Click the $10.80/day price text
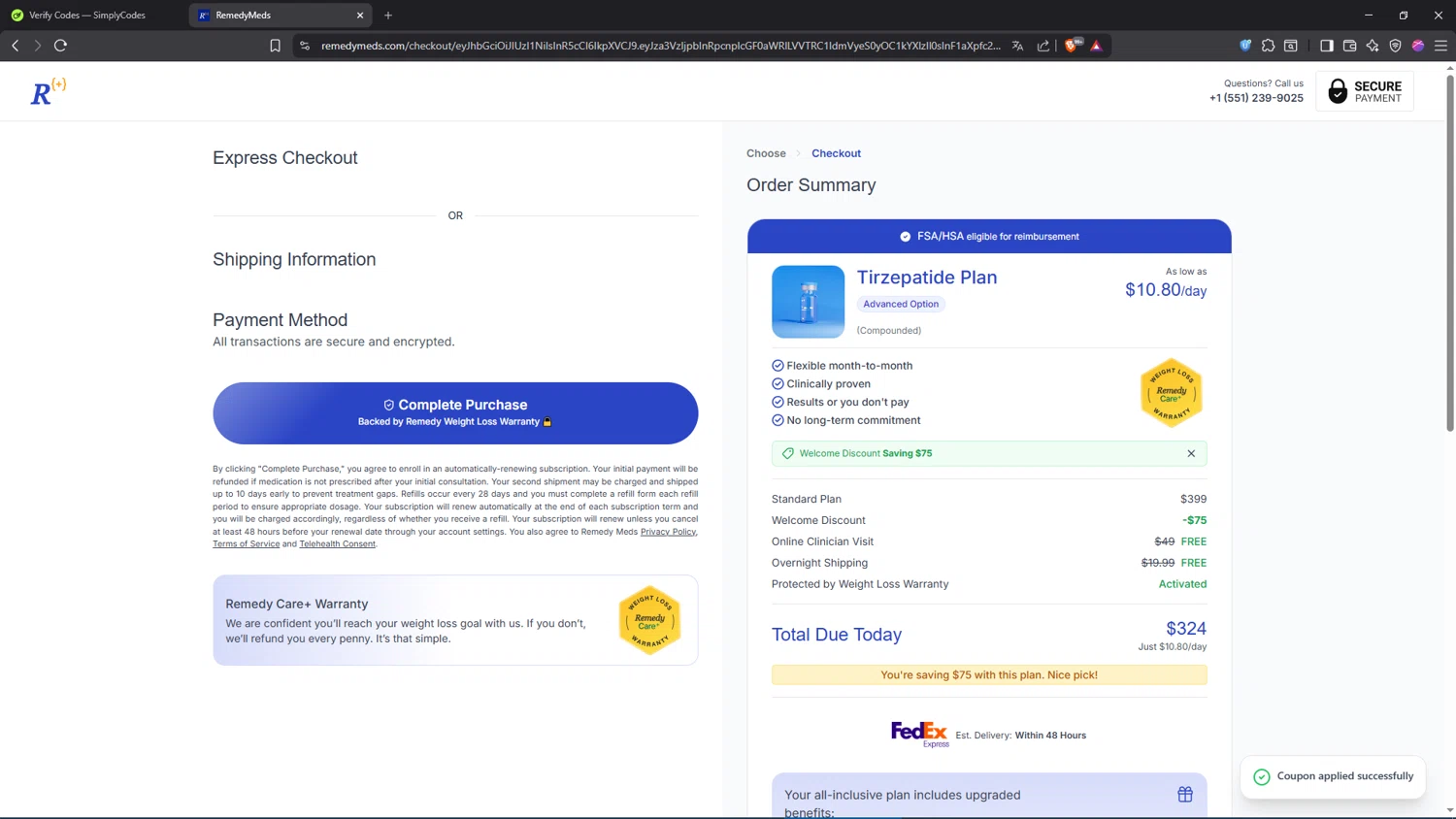This screenshot has height=819, width=1456. (x=1166, y=290)
